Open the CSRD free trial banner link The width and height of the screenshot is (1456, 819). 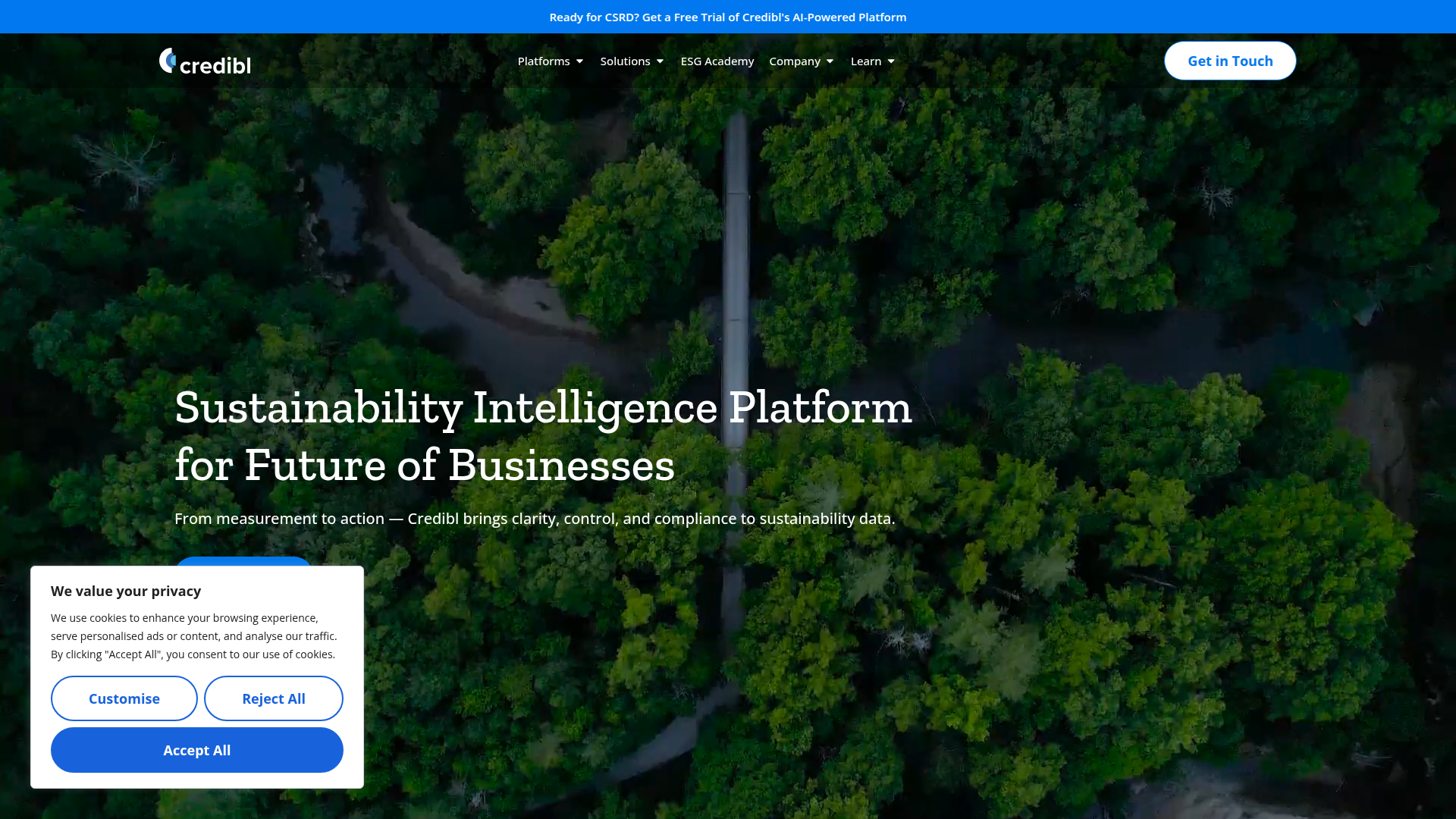point(727,17)
